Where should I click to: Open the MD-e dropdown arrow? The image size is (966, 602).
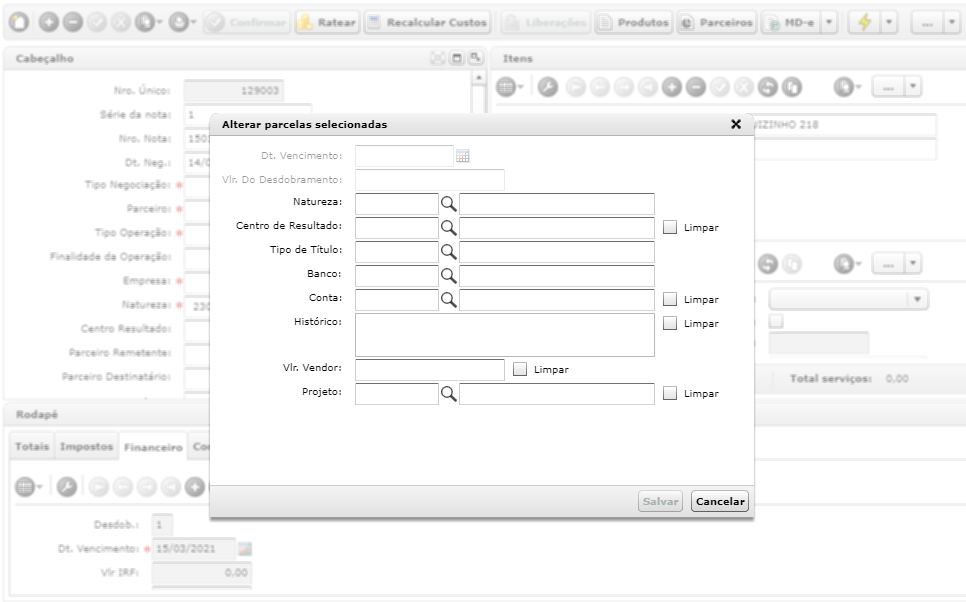[x=829, y=22]
